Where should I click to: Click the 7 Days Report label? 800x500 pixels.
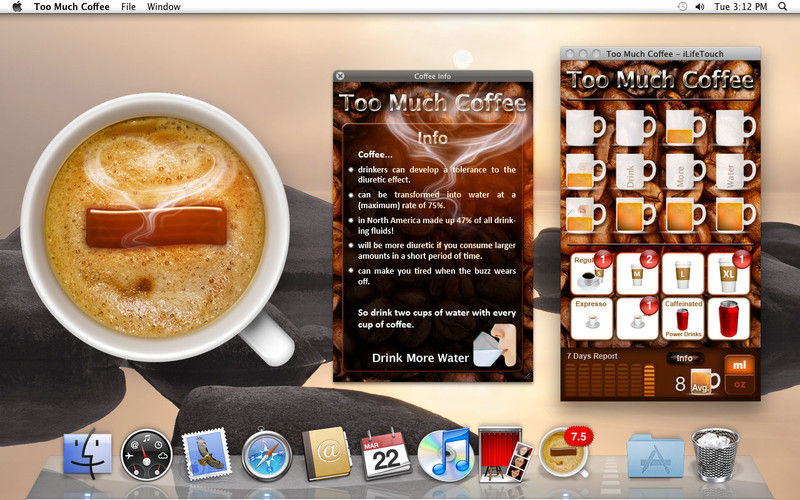tap(592, 356)
